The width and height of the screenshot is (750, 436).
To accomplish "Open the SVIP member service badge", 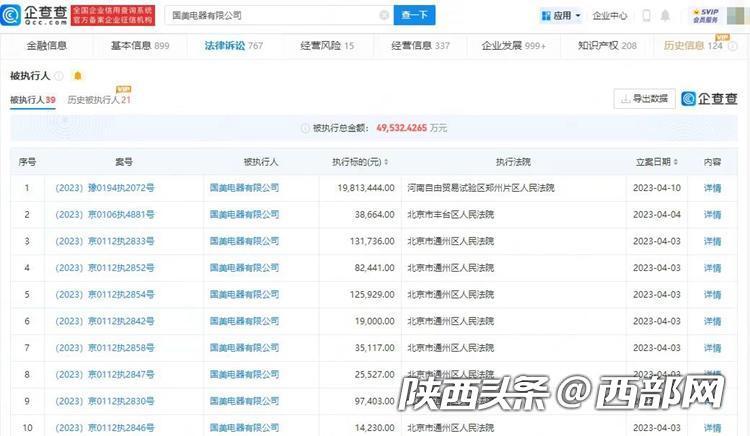I will click(706, 15).
